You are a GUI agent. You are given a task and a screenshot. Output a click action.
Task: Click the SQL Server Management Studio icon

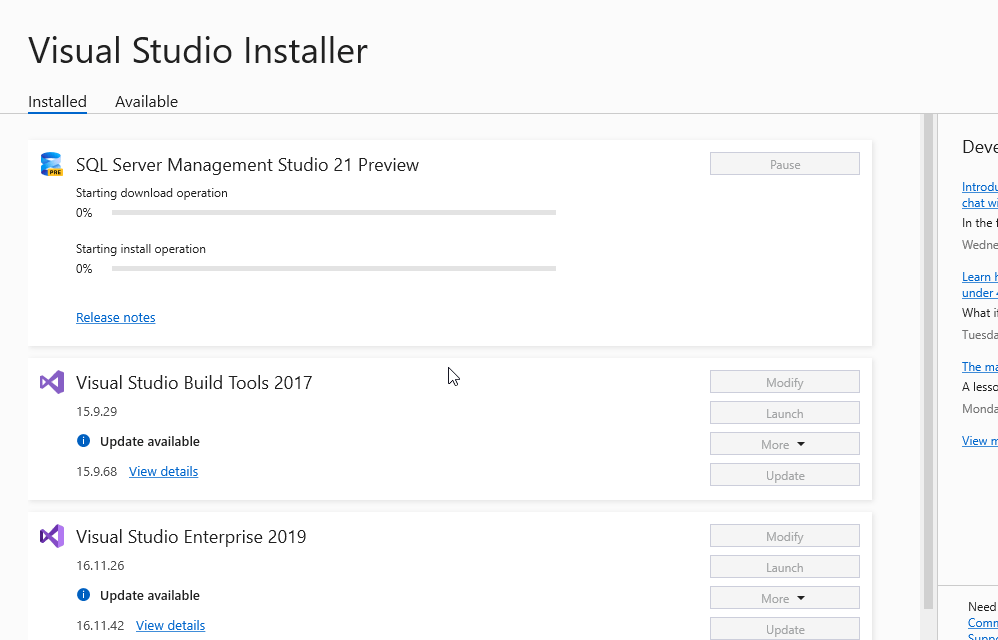tap(51, 165)
